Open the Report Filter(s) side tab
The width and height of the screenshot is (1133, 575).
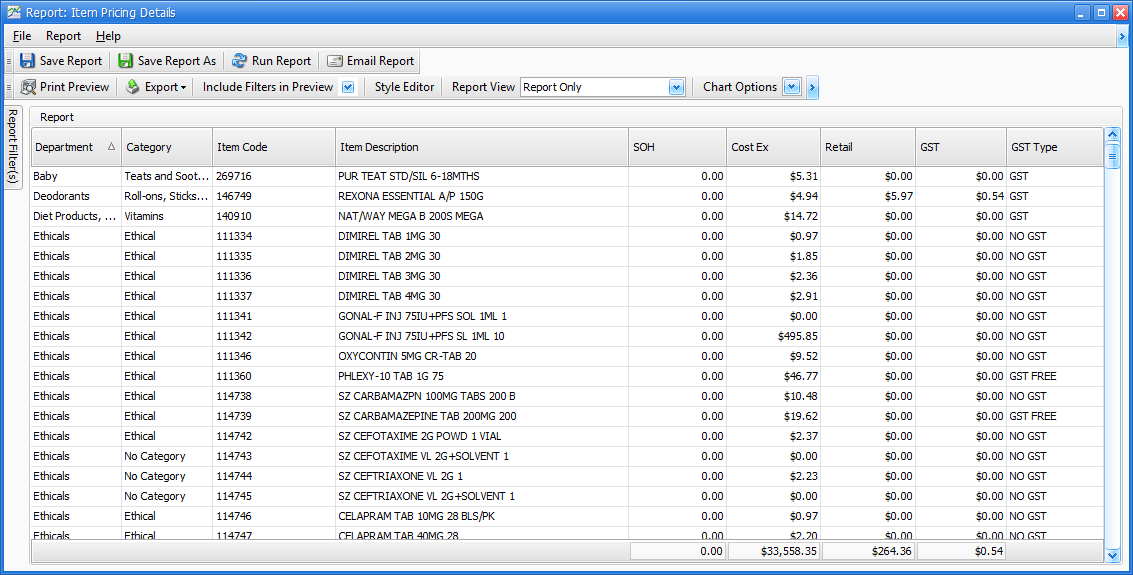(13, 146)
